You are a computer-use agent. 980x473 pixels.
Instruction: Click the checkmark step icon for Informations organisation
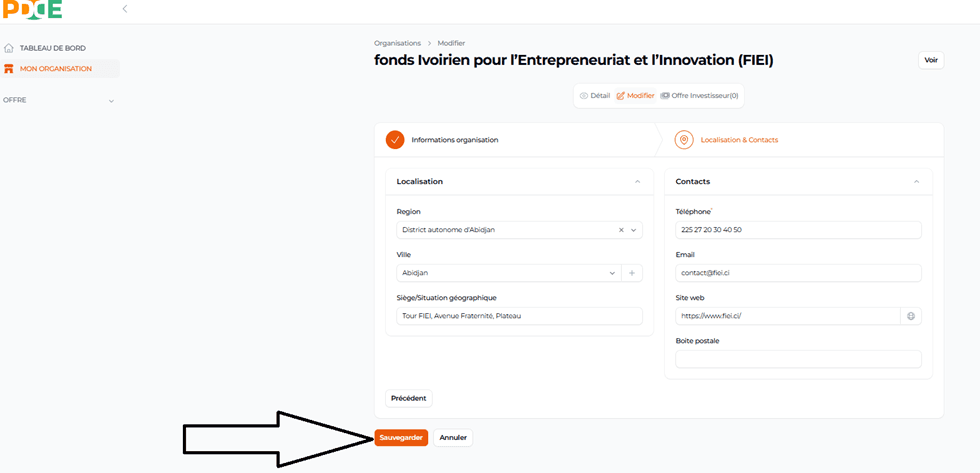[395, 140]
